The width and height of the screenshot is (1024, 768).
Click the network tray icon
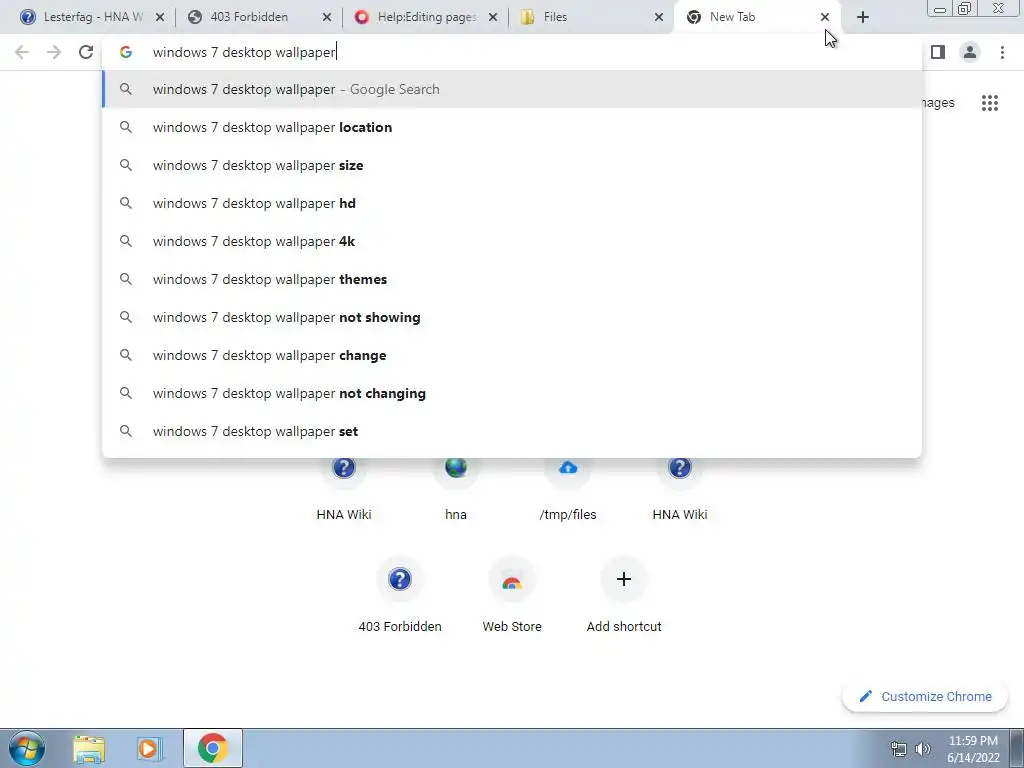coord(899,749)
